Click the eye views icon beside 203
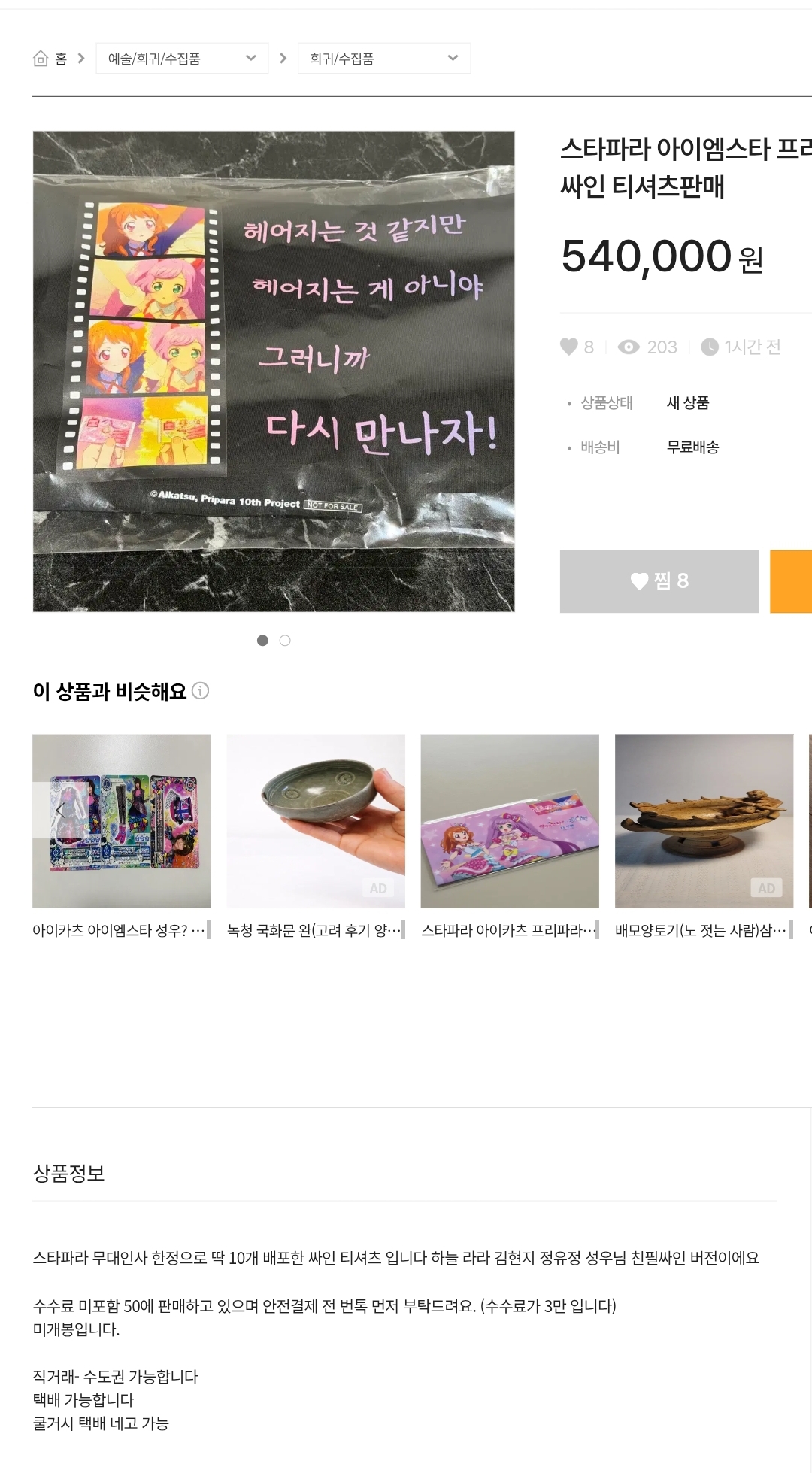Viewport: 812px width, 1473px height. 629,347
